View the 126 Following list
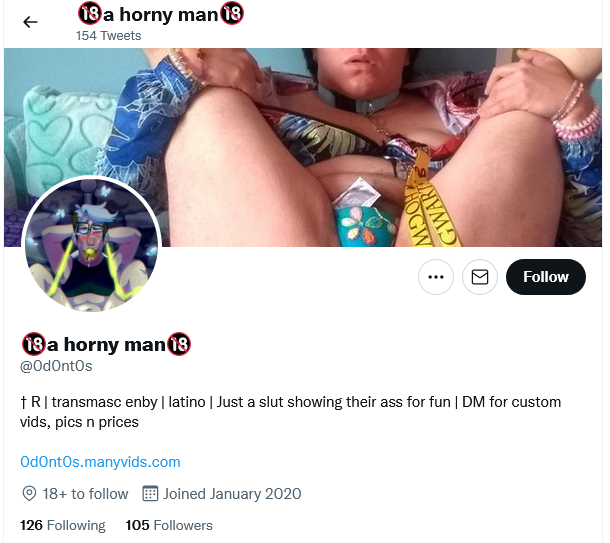 [x=63, y=525]
